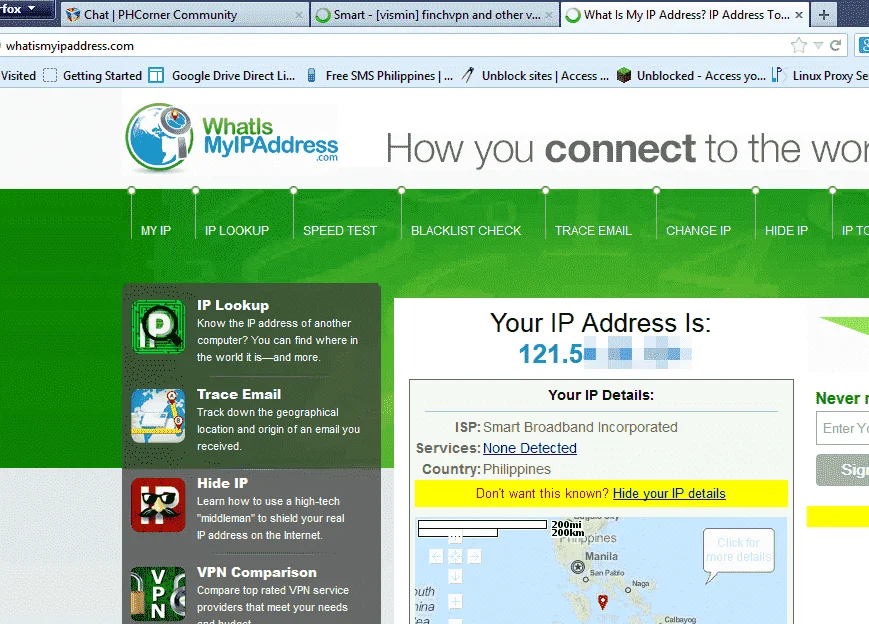869x624 pixels.
Task: Open the Unblocked - Access yo... bookmark
Action: pyautogui.click(x=691, y=75)
